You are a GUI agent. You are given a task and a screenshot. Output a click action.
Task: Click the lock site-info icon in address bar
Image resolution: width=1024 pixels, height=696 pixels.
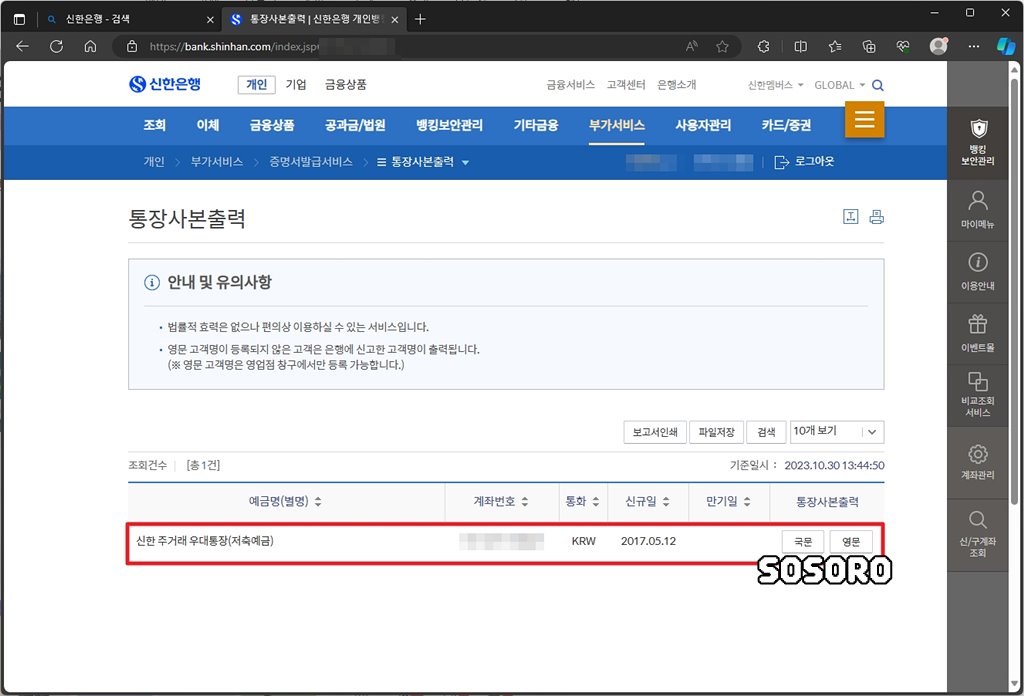pos(132,46)
